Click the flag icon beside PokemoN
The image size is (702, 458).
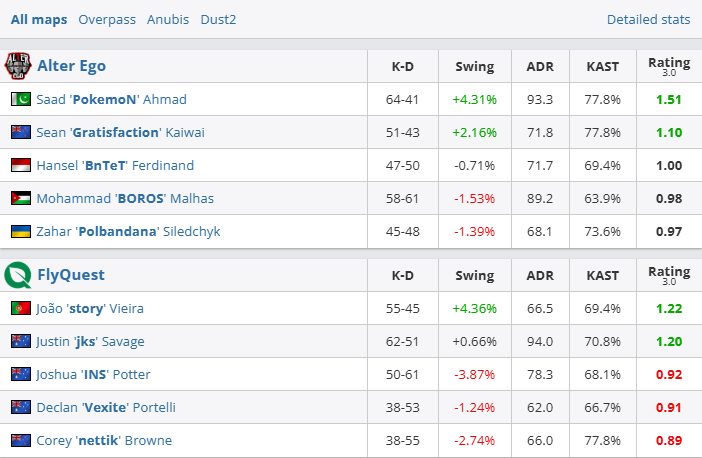coord(21,99)
